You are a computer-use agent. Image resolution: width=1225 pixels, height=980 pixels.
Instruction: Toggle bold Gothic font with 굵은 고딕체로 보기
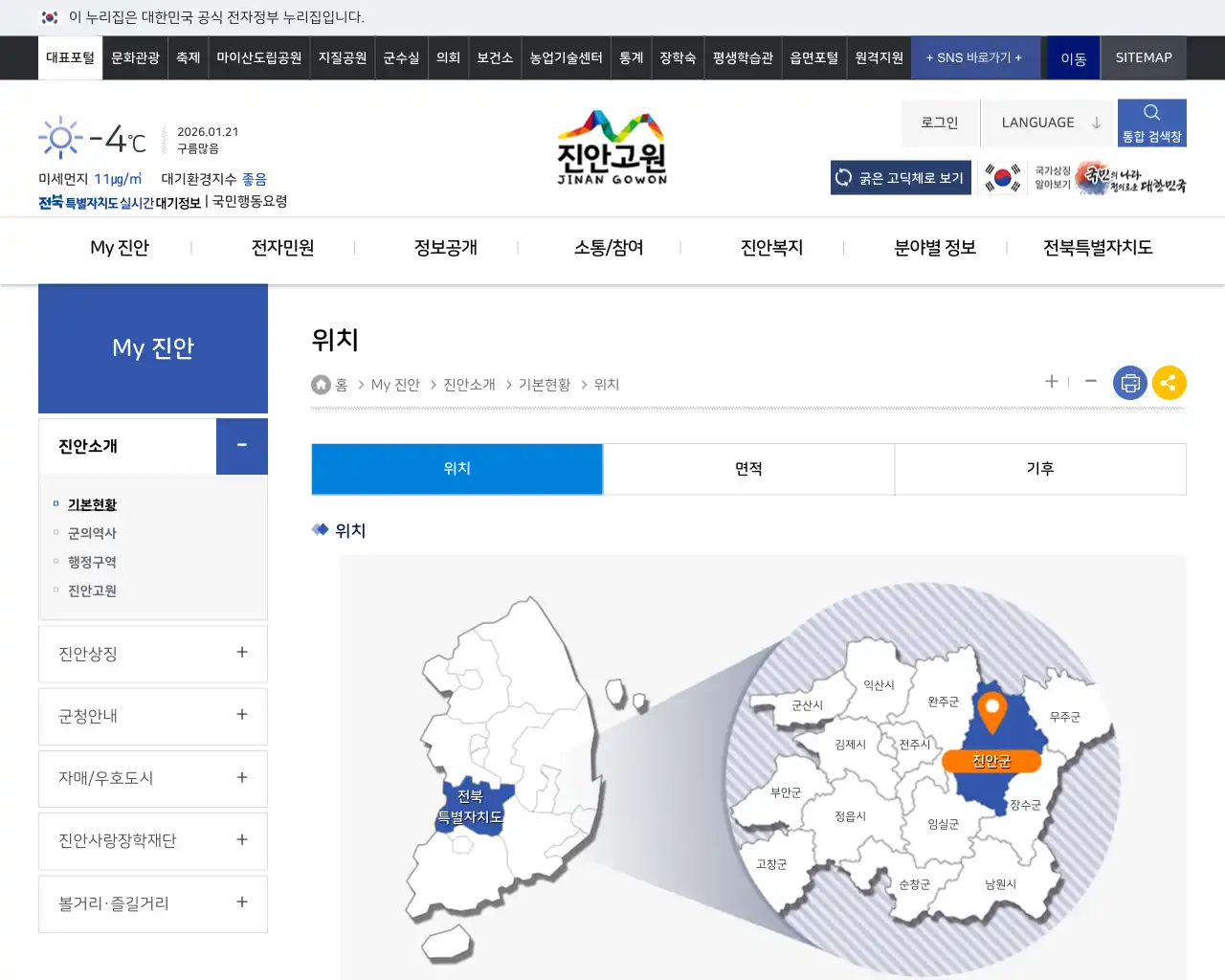click(x=901, y=177)
